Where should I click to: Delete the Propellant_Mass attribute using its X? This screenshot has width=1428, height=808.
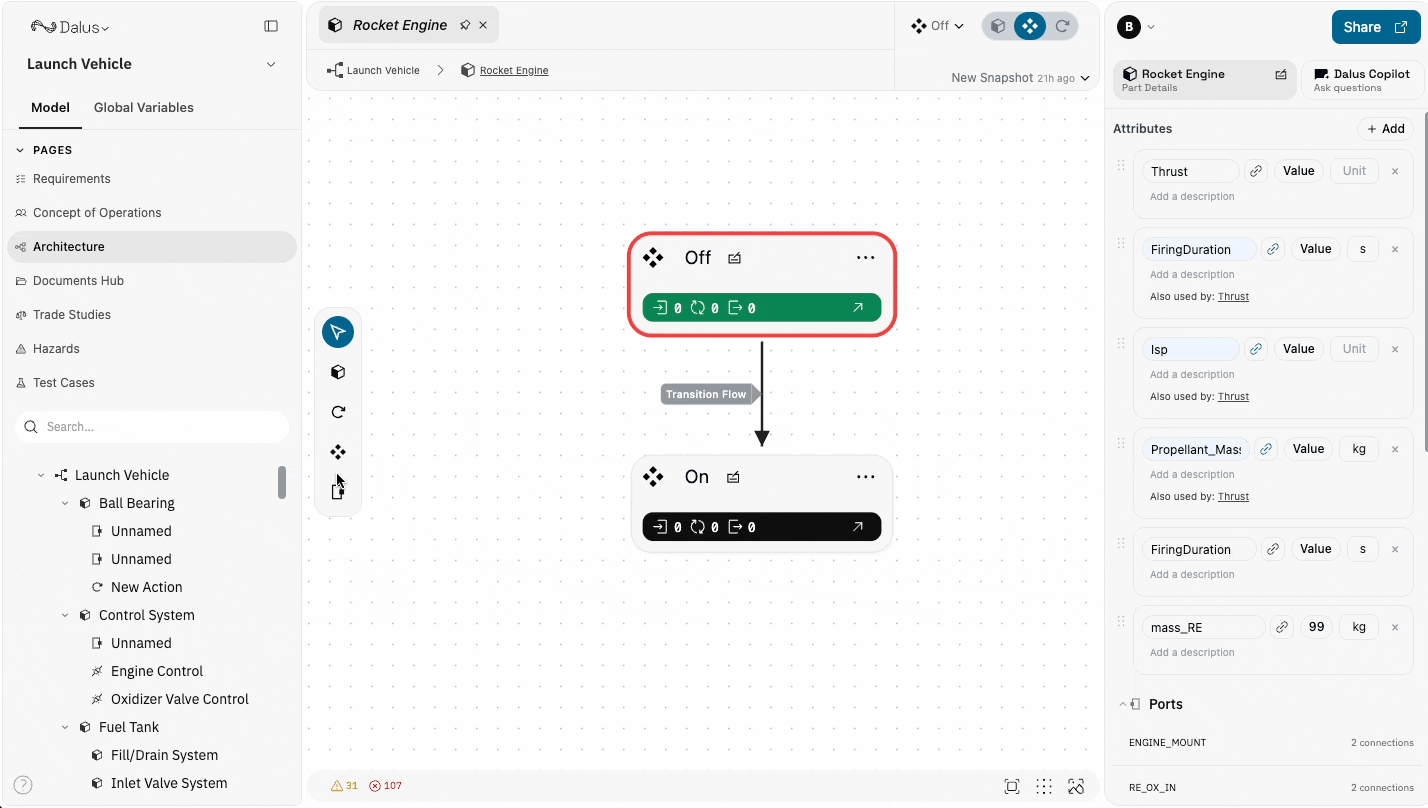point(1395,449)
